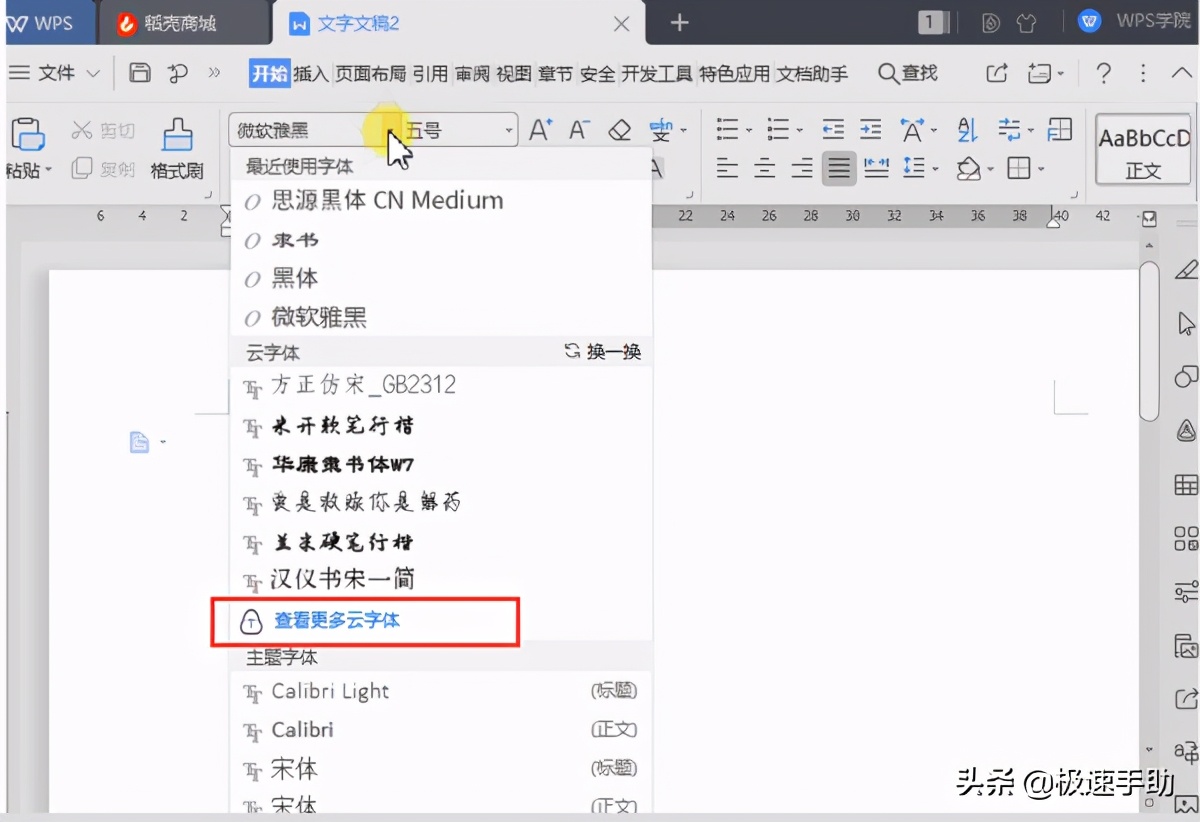Click the clear formatting eraser icon
1200x822 pixels.
(x=620, y=130)
